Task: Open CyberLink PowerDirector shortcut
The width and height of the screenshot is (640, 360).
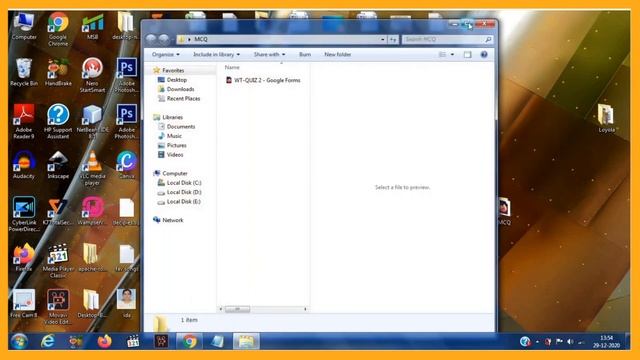Action: (x=24, y=214)
